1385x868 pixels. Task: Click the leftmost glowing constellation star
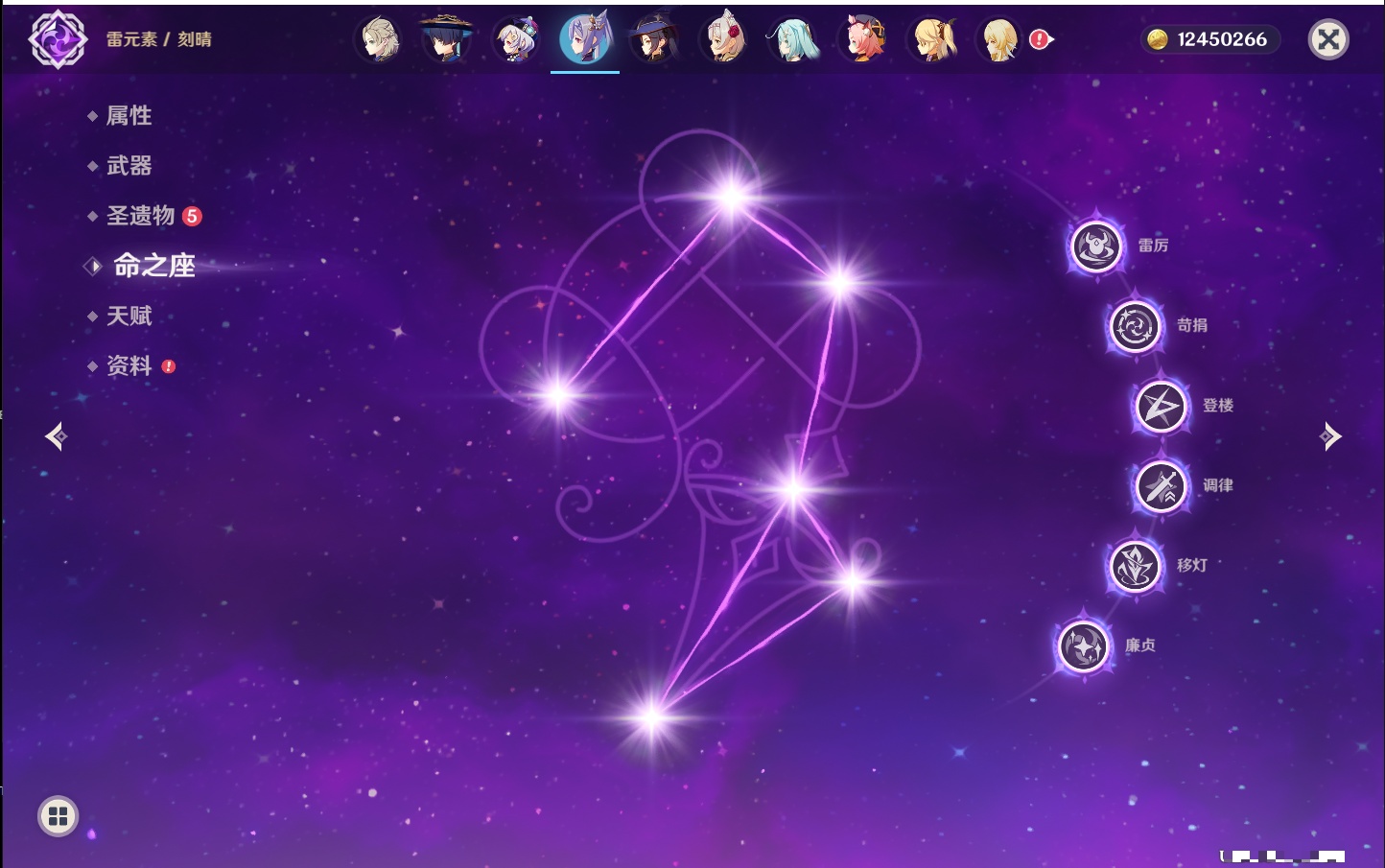pyautogui.click(x=557, y=394)
